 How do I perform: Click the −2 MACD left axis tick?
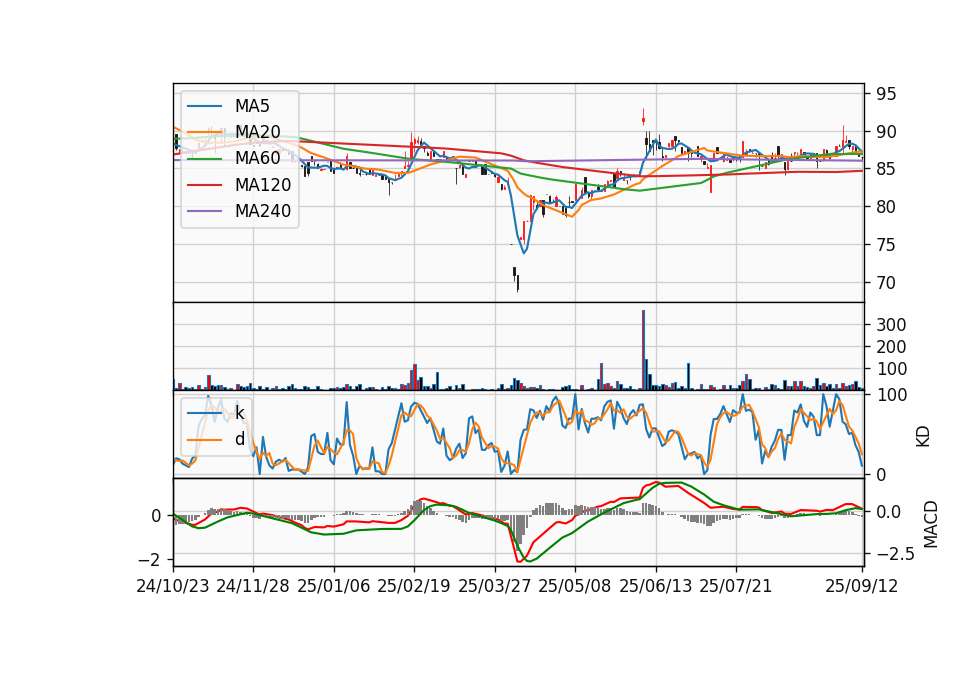point(149,560)
